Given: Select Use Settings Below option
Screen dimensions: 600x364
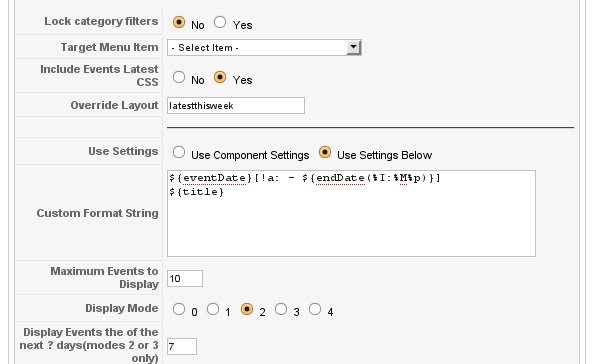Looking at the screenshot, I should [325, 152].
